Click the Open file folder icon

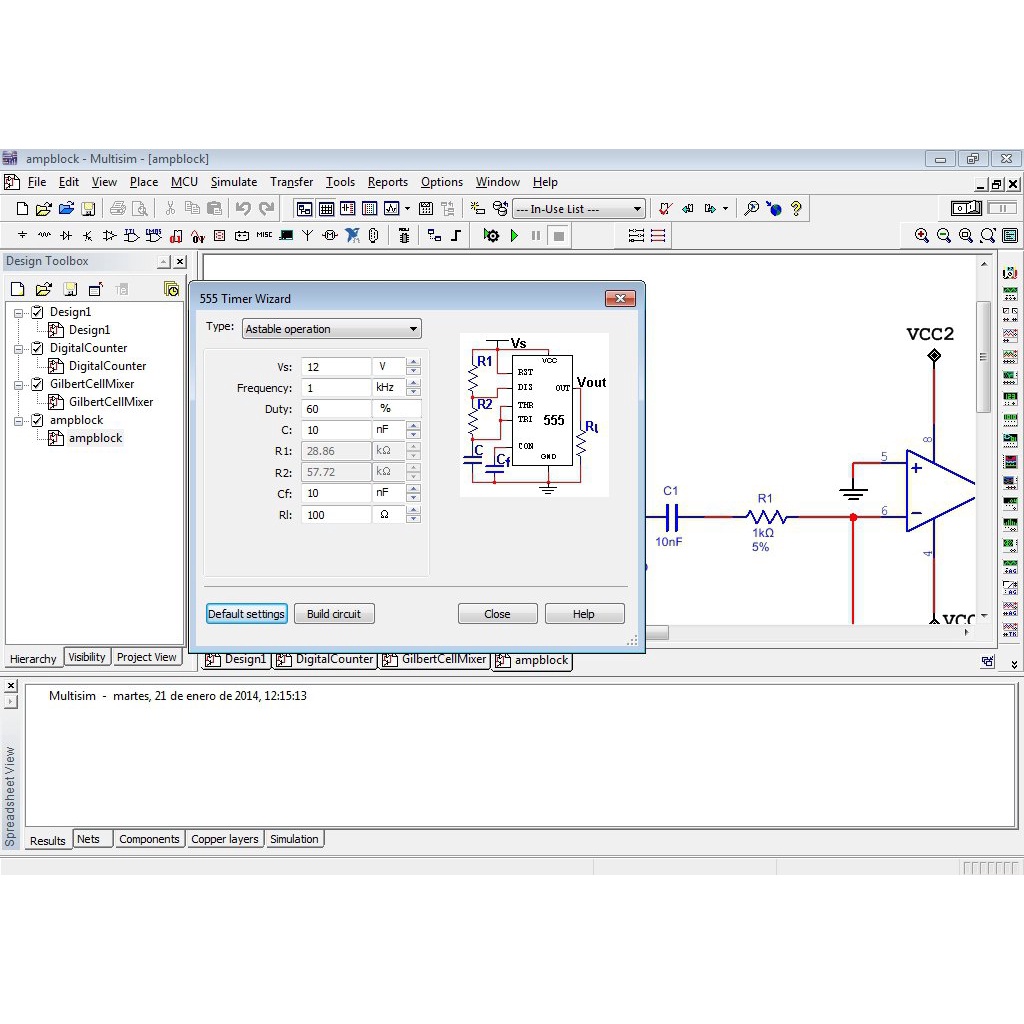(x=43, y=209)
